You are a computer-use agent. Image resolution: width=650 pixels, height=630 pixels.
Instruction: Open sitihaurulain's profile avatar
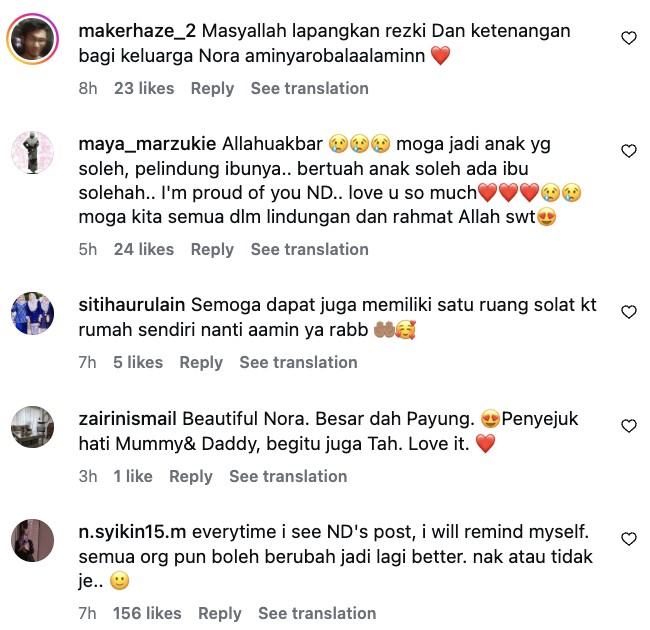point(32,313)
